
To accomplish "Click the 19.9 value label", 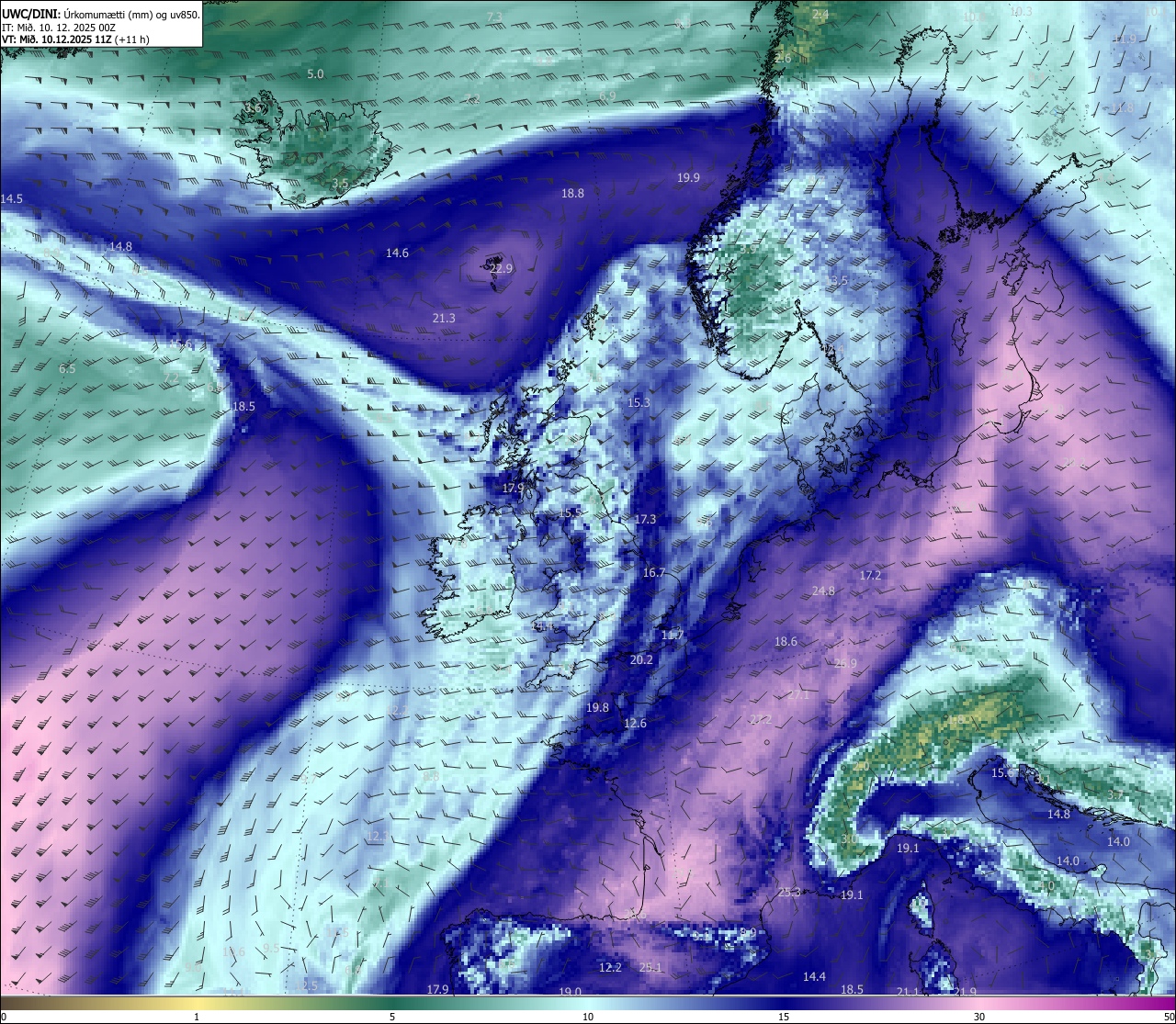I will [x=688, y=178].
